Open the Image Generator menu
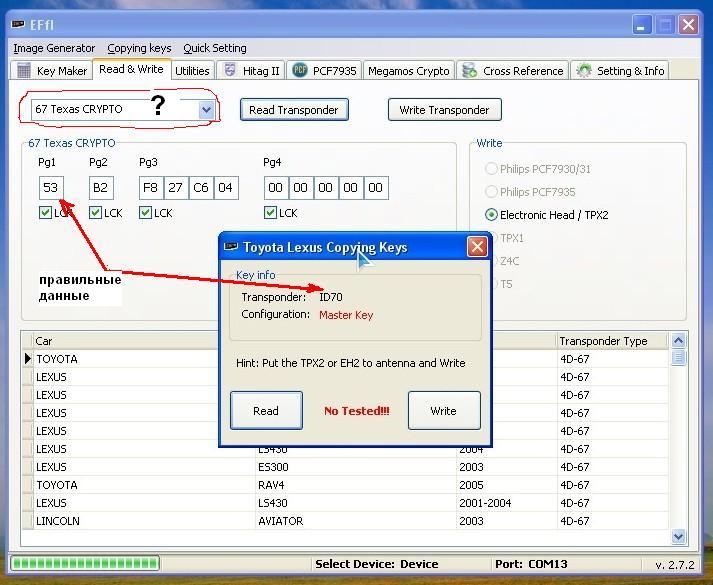Image resolution: width=713 pixels, height=585 pixels. (x=54, y=48)
